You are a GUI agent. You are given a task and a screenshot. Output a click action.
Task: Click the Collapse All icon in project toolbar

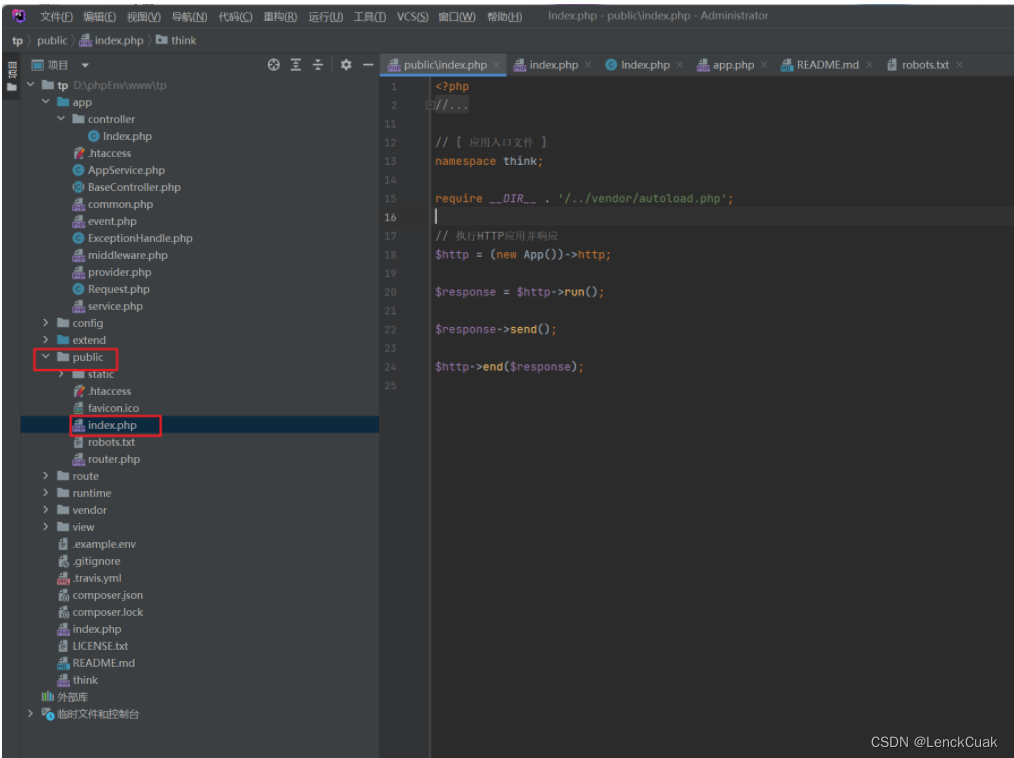click(x=318, y=65)
